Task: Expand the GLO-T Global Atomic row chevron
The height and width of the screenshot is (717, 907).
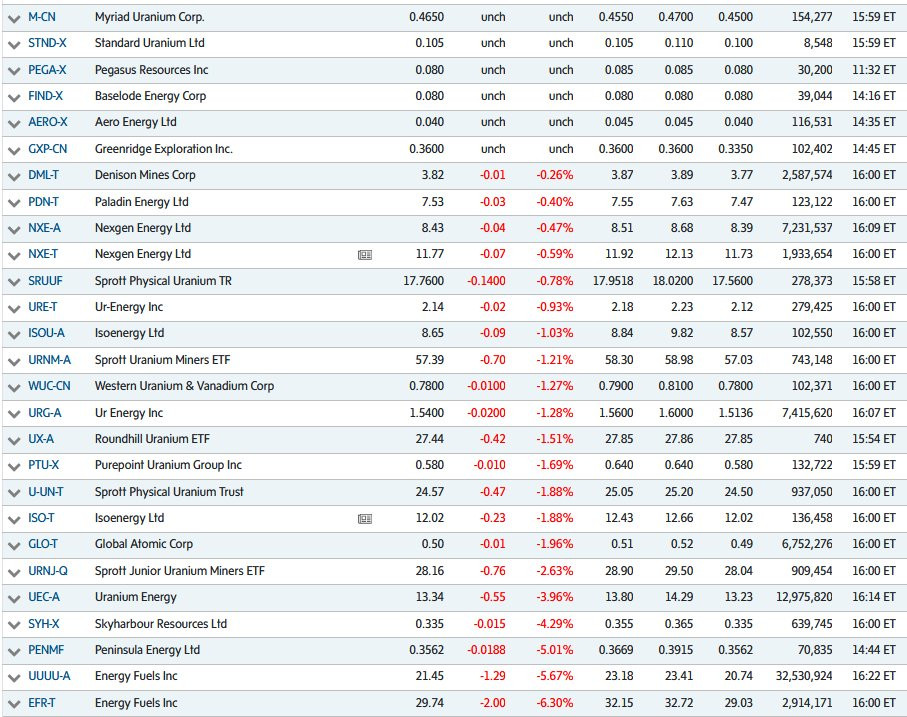Action: [14, 546]
